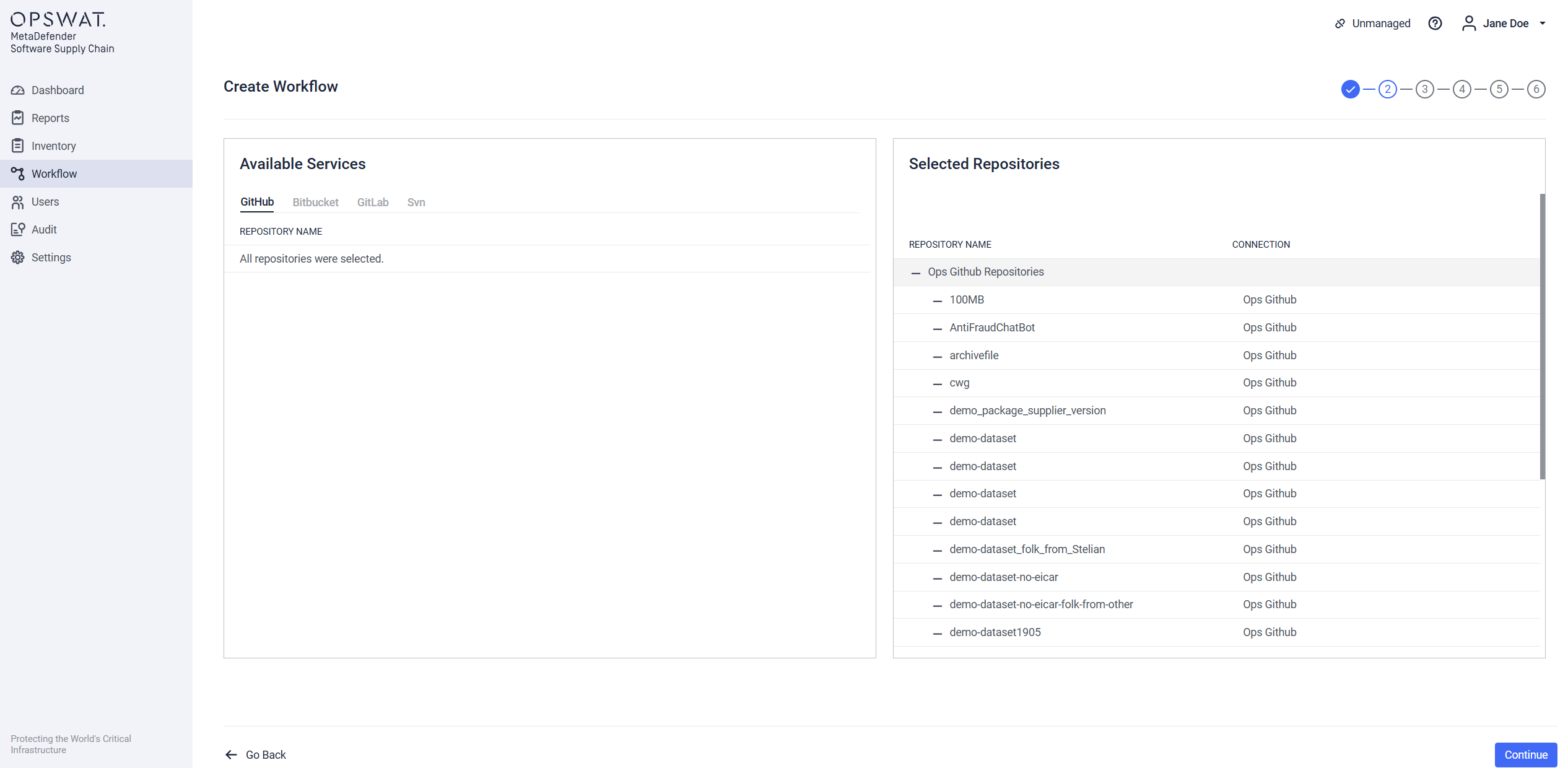
Task: Go to completed step 1 checkmark
Action: 1351,89
